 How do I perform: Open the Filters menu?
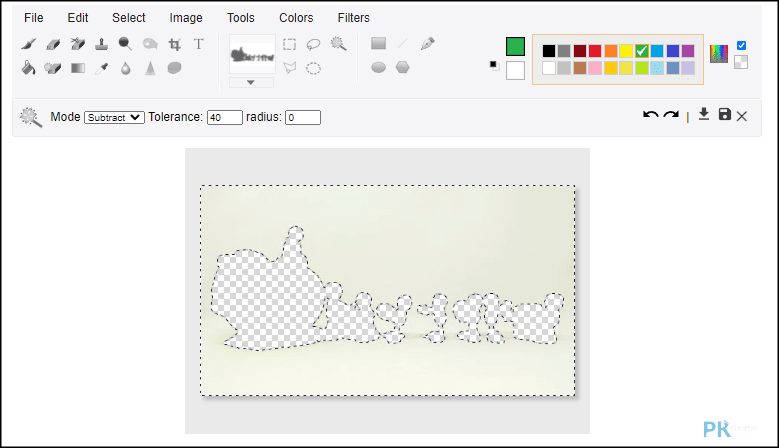coord(354,18)
